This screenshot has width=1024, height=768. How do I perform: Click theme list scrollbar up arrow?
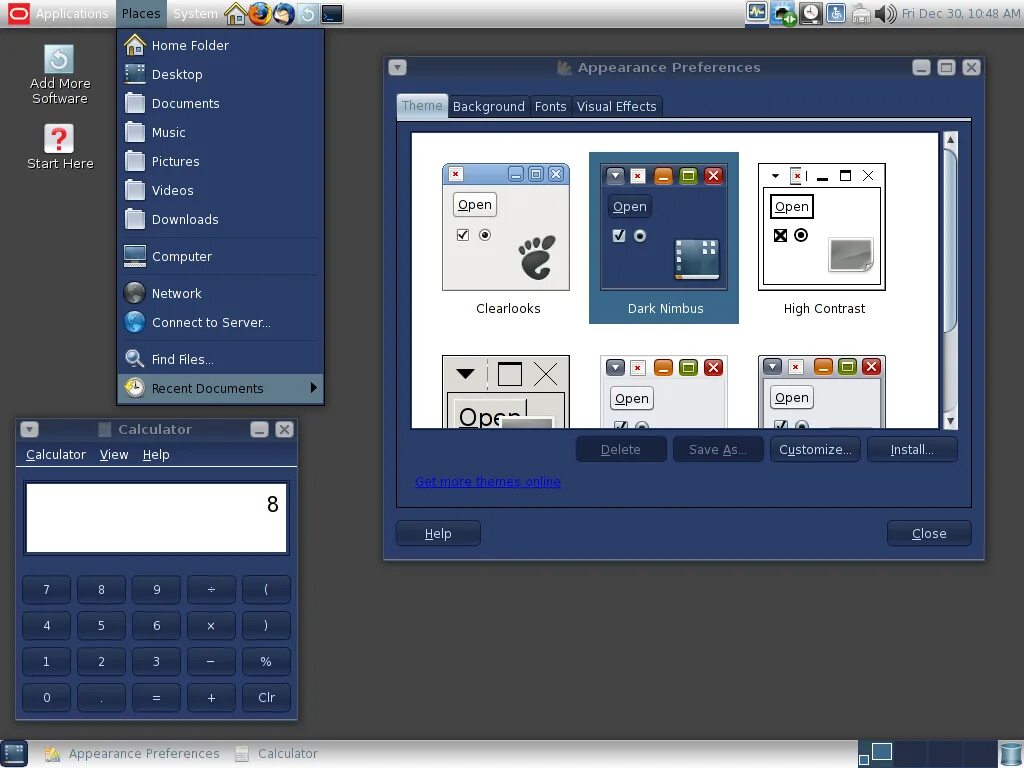[x=951, y=139]
